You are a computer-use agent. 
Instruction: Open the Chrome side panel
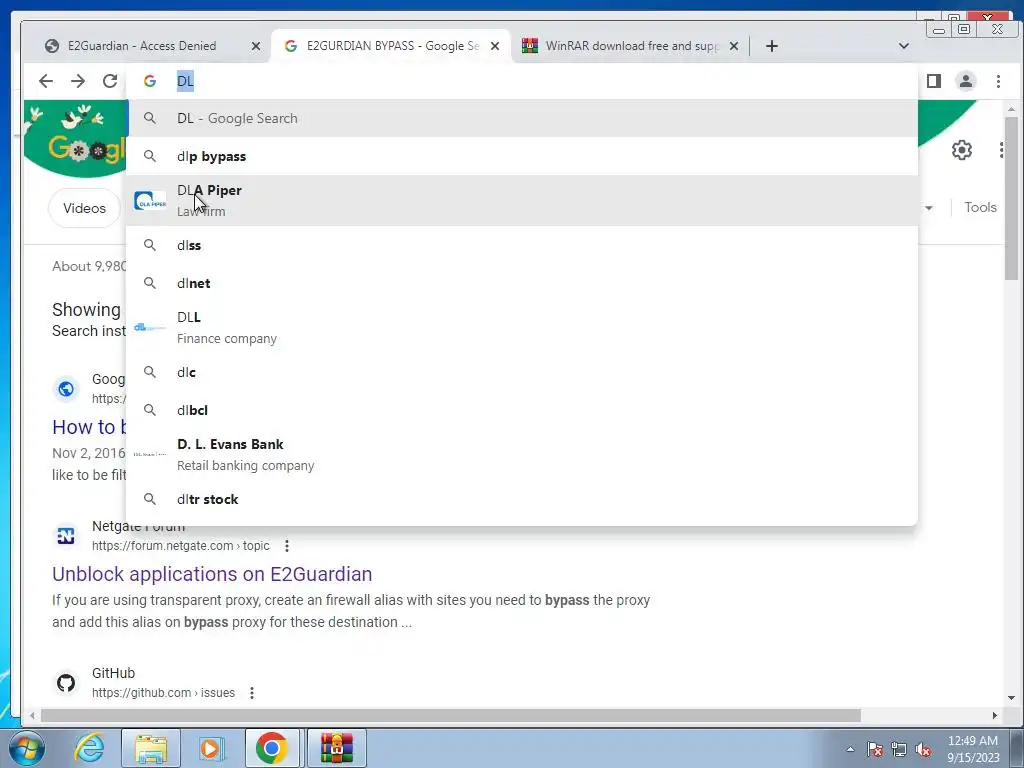(934, 81)
